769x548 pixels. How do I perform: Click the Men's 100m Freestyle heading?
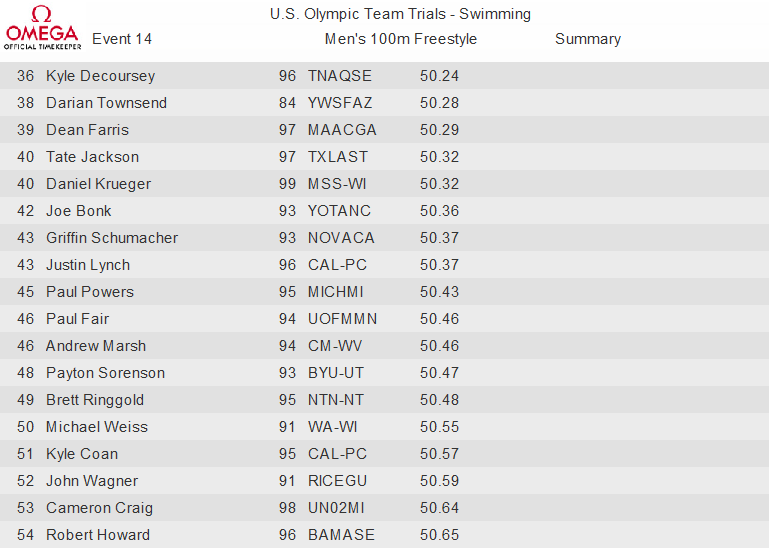click(401, 39)
